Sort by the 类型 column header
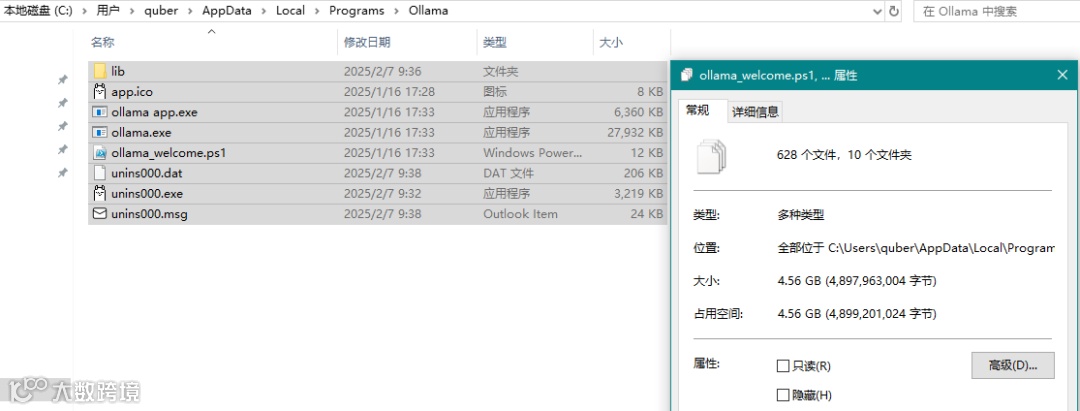The height and width of the screenshot is (411, 1080). (x=495, y=43)
